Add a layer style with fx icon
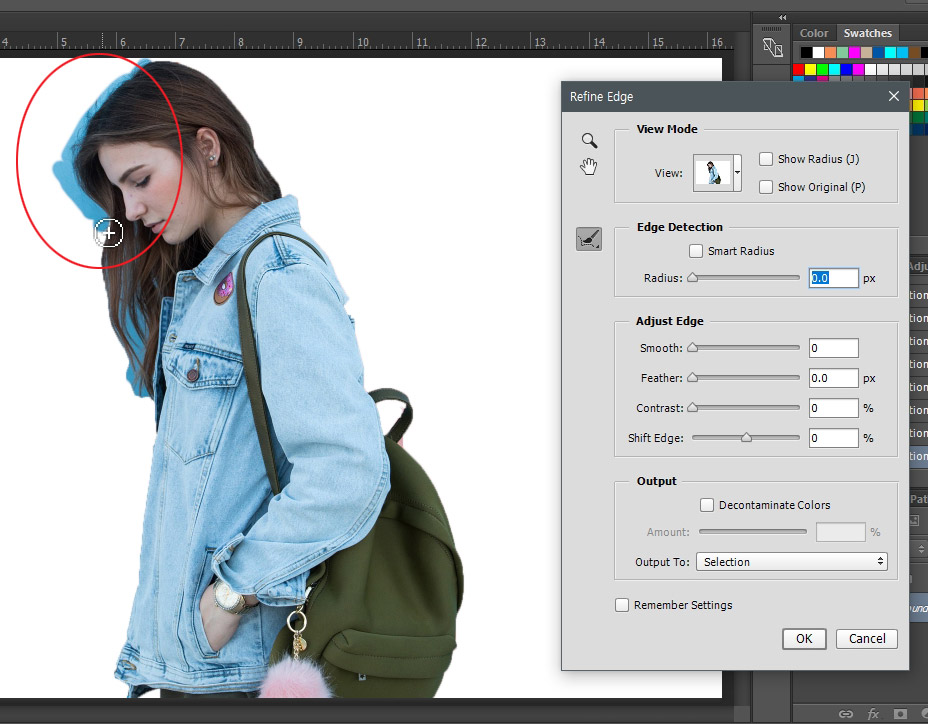Screen dimensions: 928x724 click(873, 714)
